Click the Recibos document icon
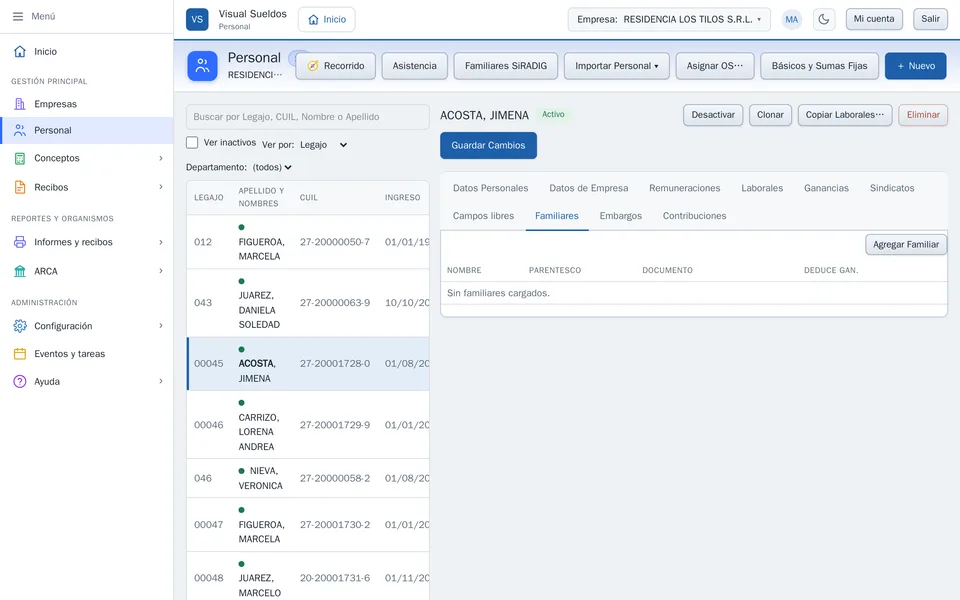This screenshot has width=960, height=600. pos(20,187)
